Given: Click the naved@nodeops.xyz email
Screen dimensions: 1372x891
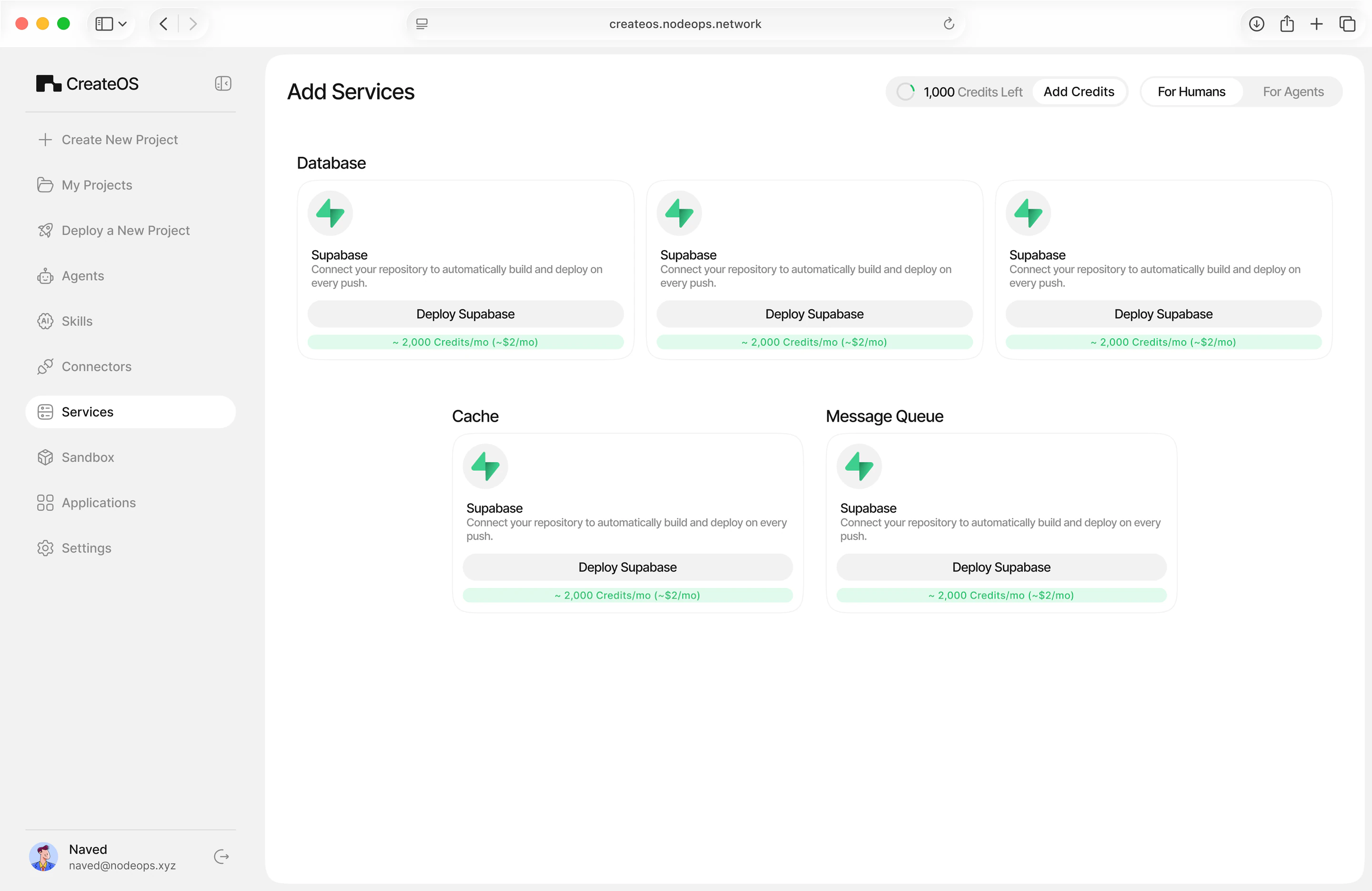Looking at the screenshot, I should pyautogui.click(x=122, y=865).
